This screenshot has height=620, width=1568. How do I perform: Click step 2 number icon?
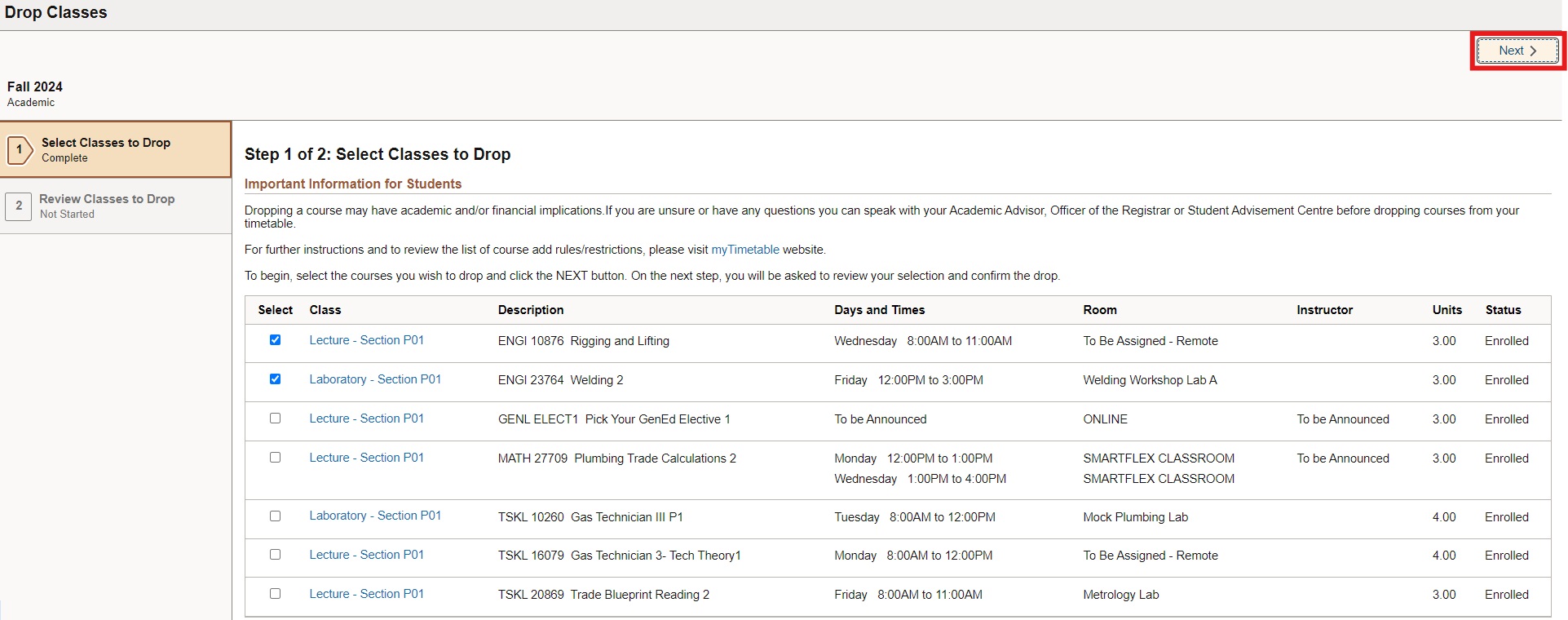click(20, 206)
